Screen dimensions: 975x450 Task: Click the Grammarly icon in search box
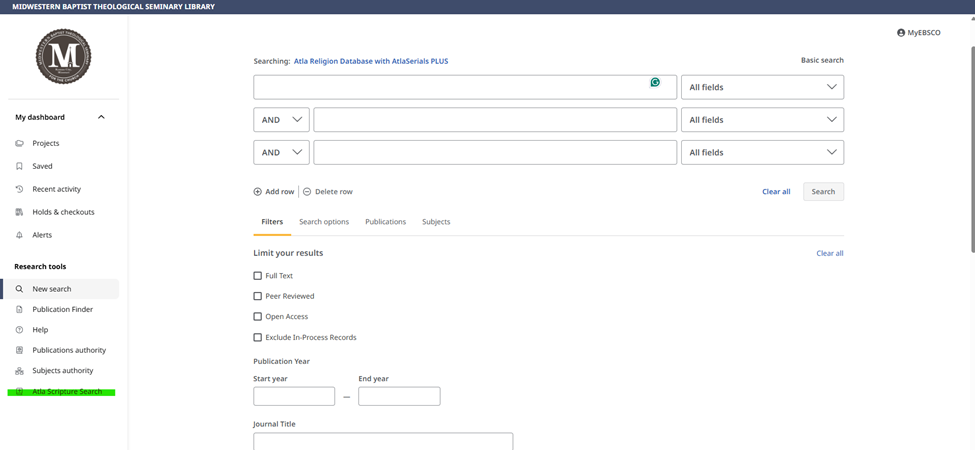655,82
